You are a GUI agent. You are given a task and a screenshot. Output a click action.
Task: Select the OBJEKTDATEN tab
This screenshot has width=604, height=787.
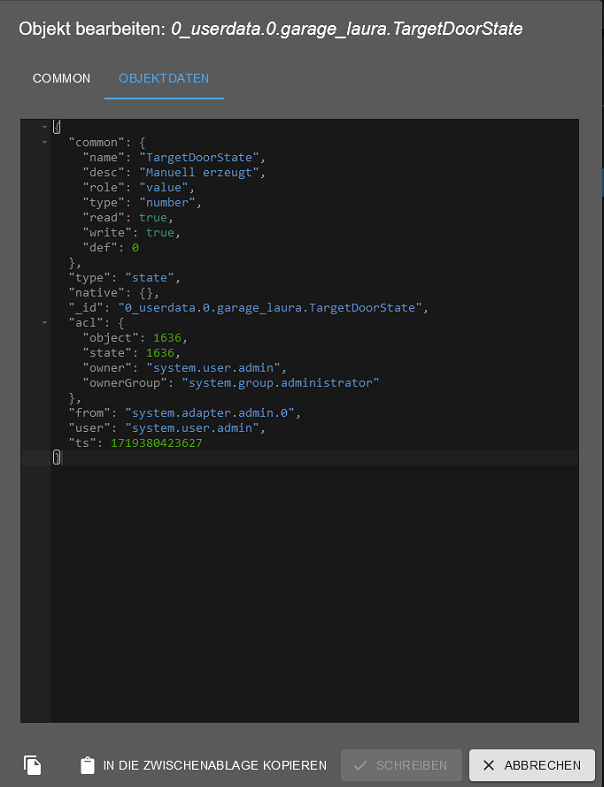coord(164,78)
